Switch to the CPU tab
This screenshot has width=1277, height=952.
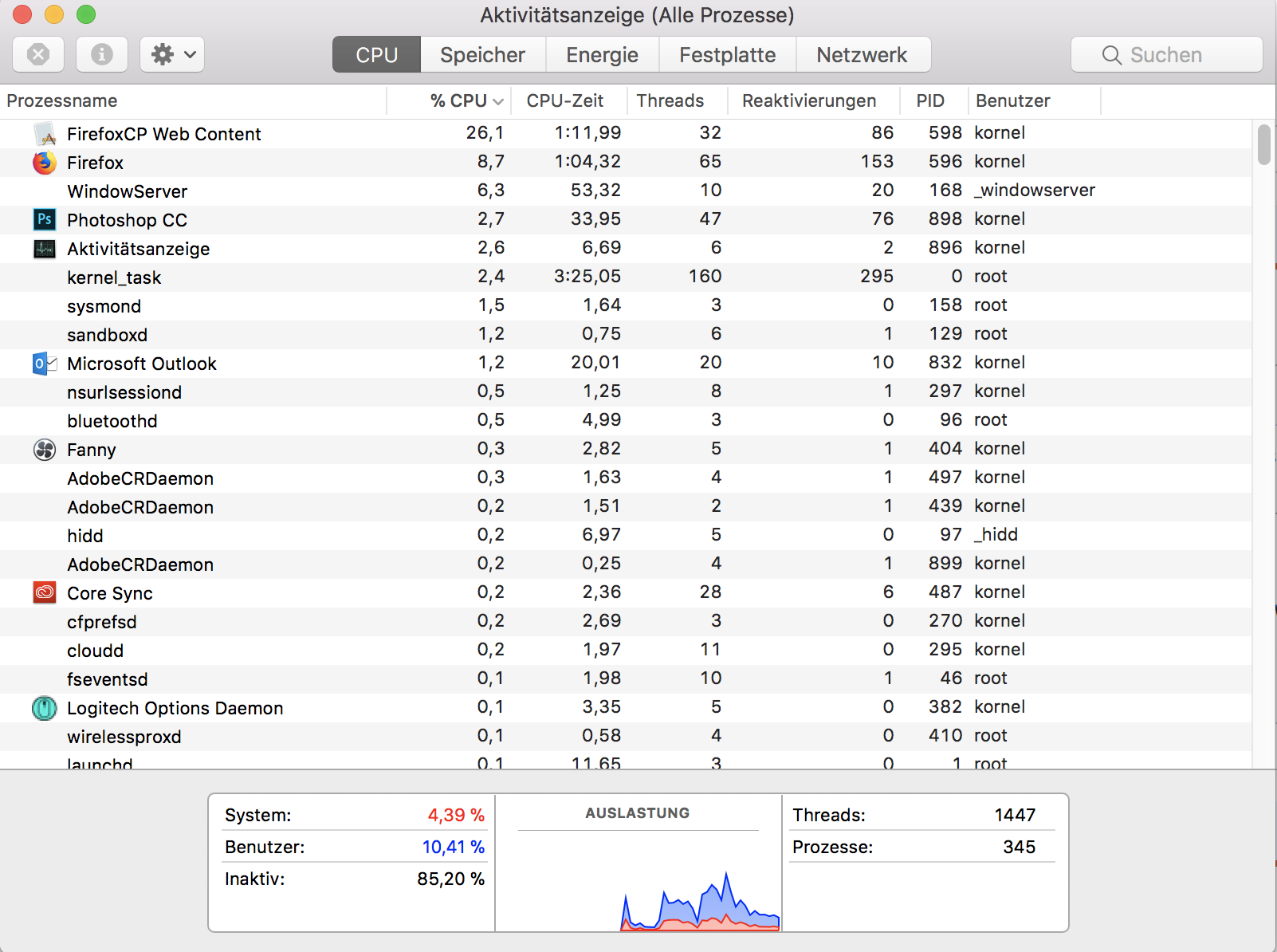(x=376, y=55)
